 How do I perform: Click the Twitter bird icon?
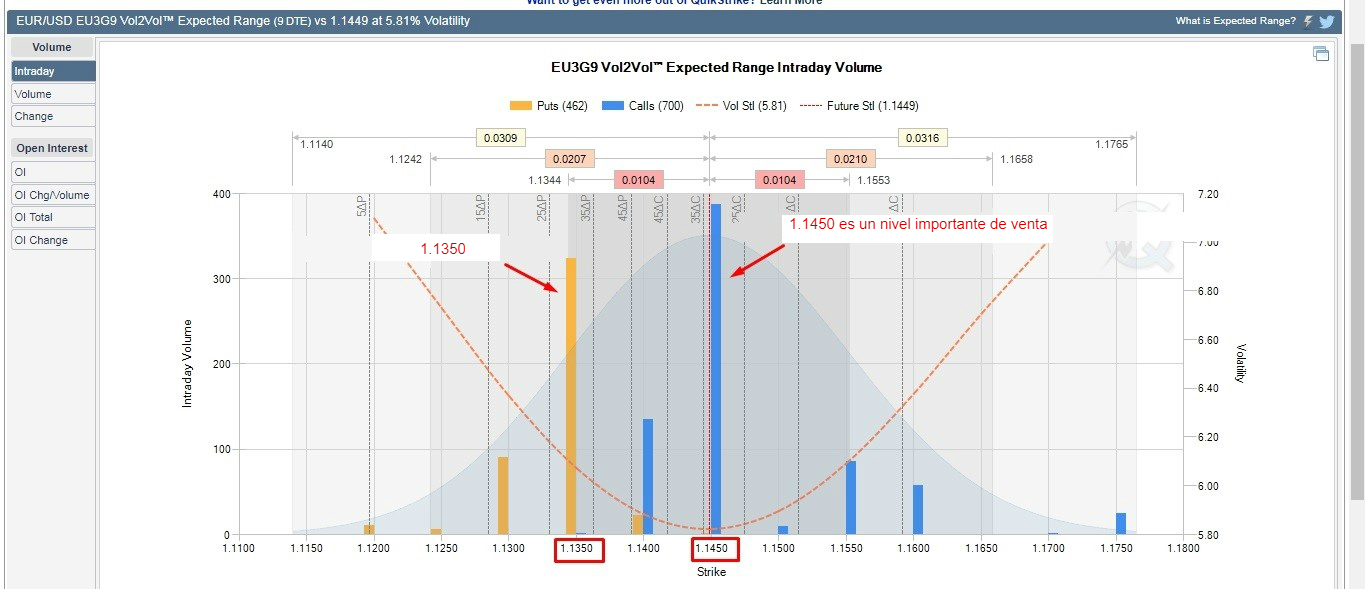coord(1326,21)
